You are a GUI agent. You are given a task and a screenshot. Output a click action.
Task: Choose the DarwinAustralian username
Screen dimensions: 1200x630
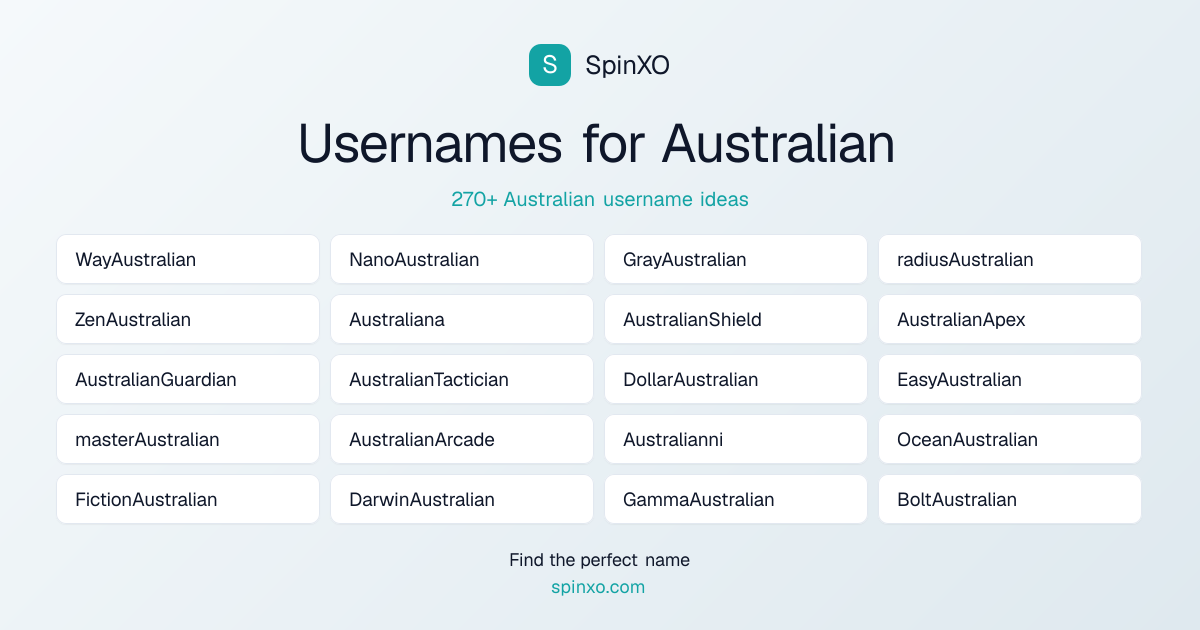pos(462,499)
